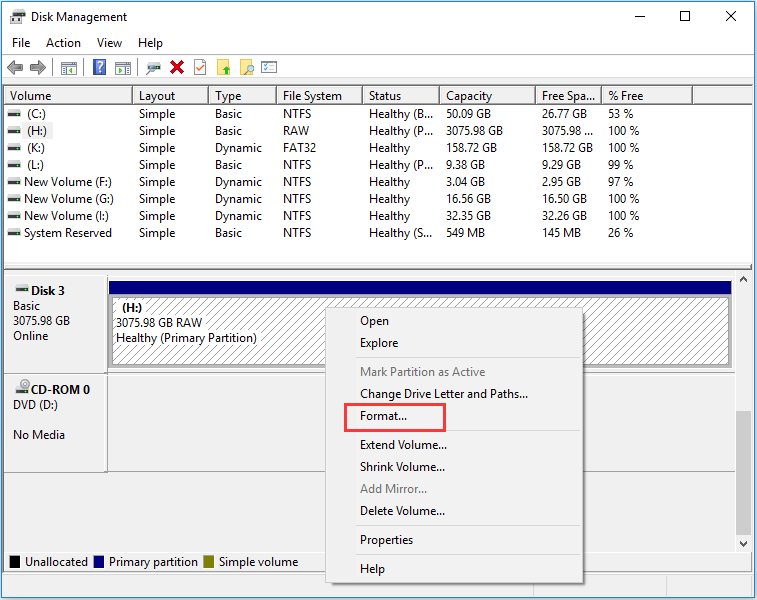757x600 pixels.
Task: Open the Action menu
Action: pos(63,43)
